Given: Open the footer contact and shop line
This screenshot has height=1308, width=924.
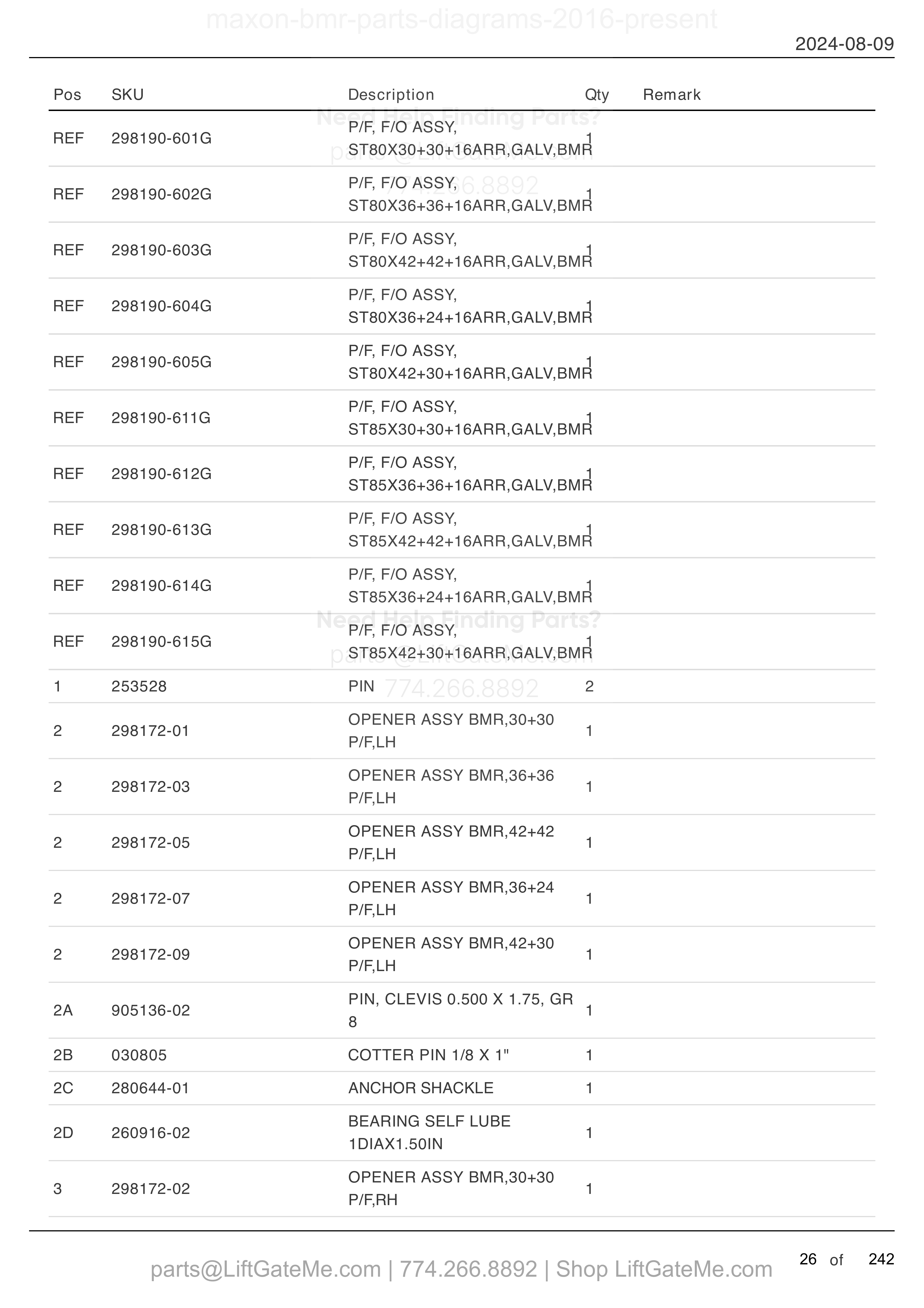Looking at the screenshot, I should 461,1269.
